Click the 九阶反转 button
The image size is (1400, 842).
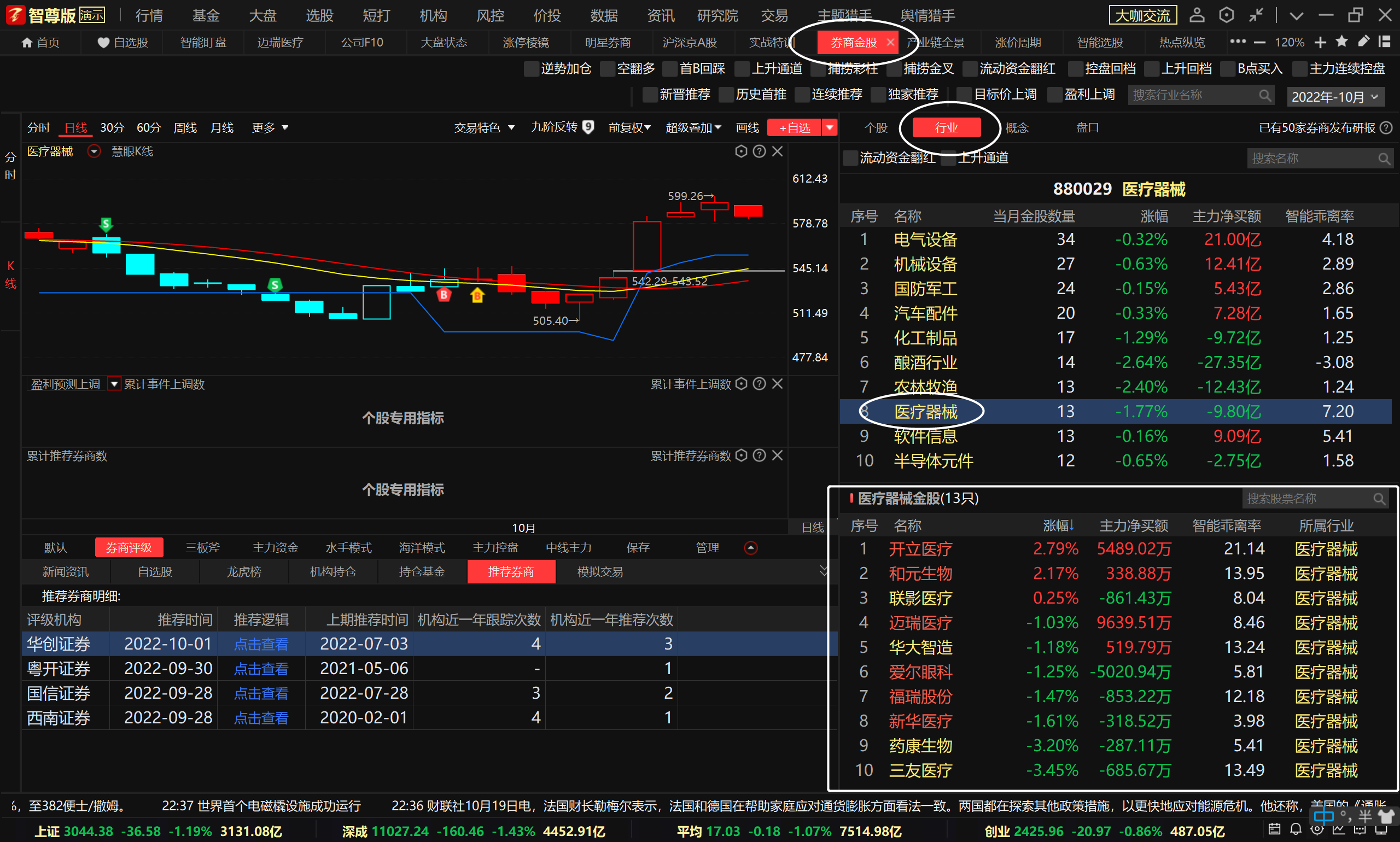[x=562, y=127]
